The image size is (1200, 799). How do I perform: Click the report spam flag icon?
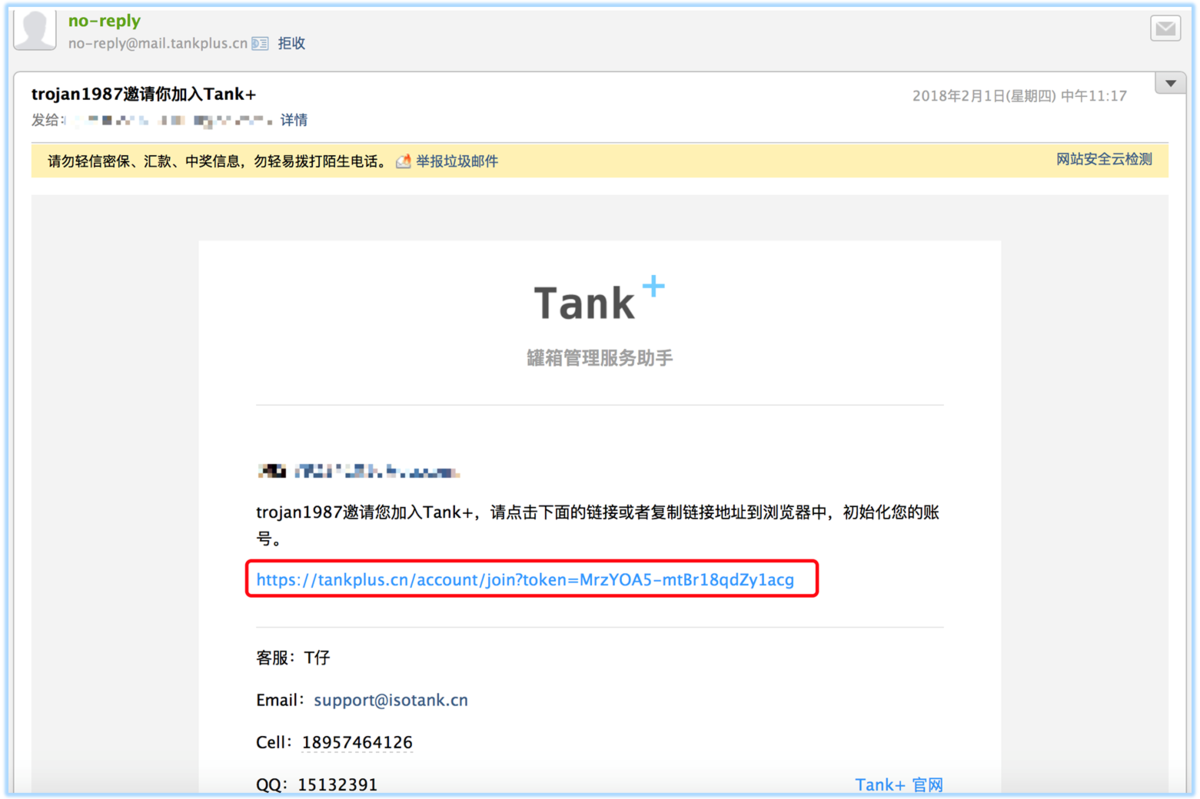[x=404, y=161]
